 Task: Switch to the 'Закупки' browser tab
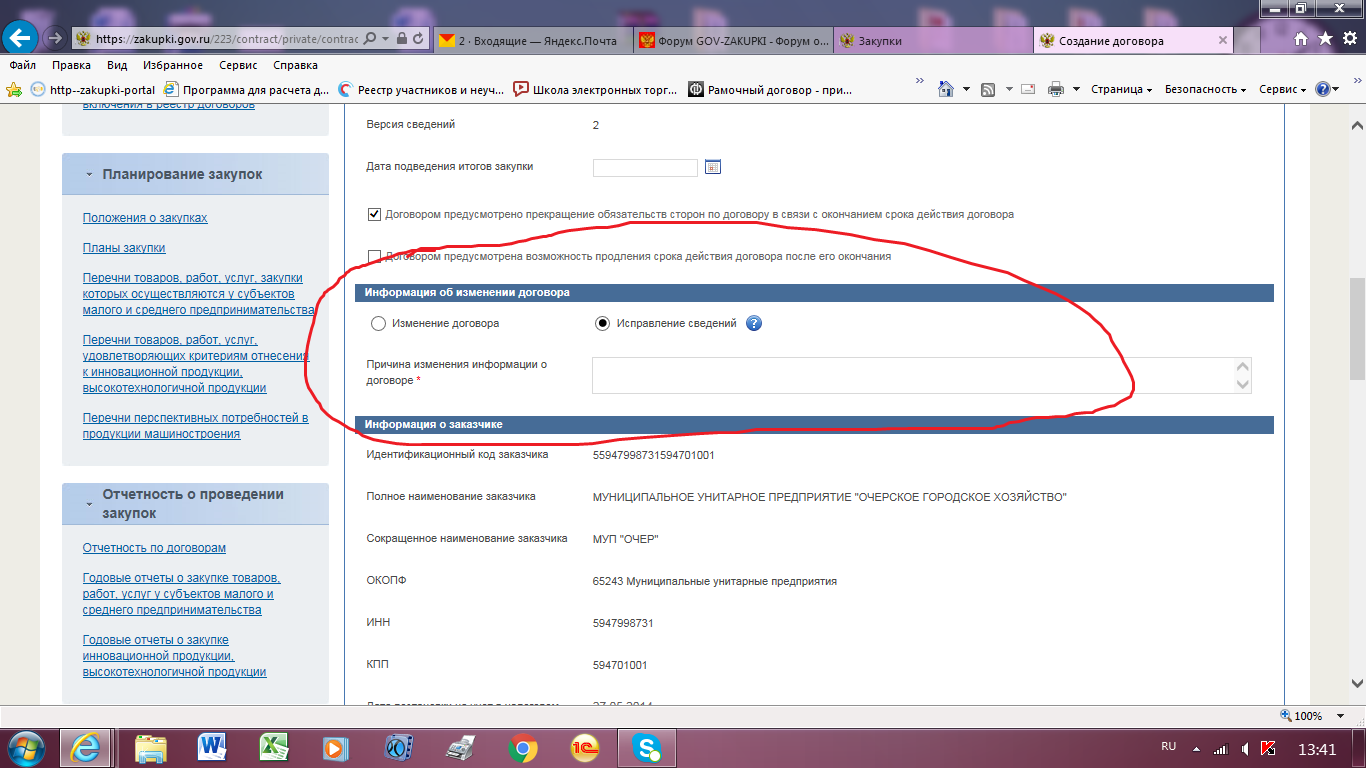pyautogui.click(x=880, y=41)
